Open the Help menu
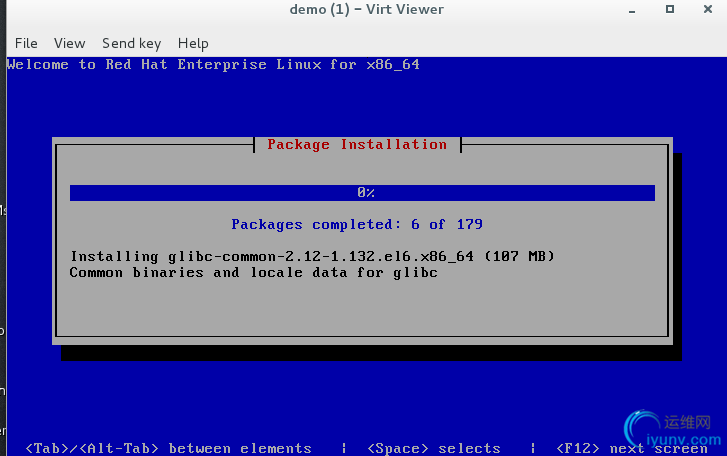 (x=193, y=44)
